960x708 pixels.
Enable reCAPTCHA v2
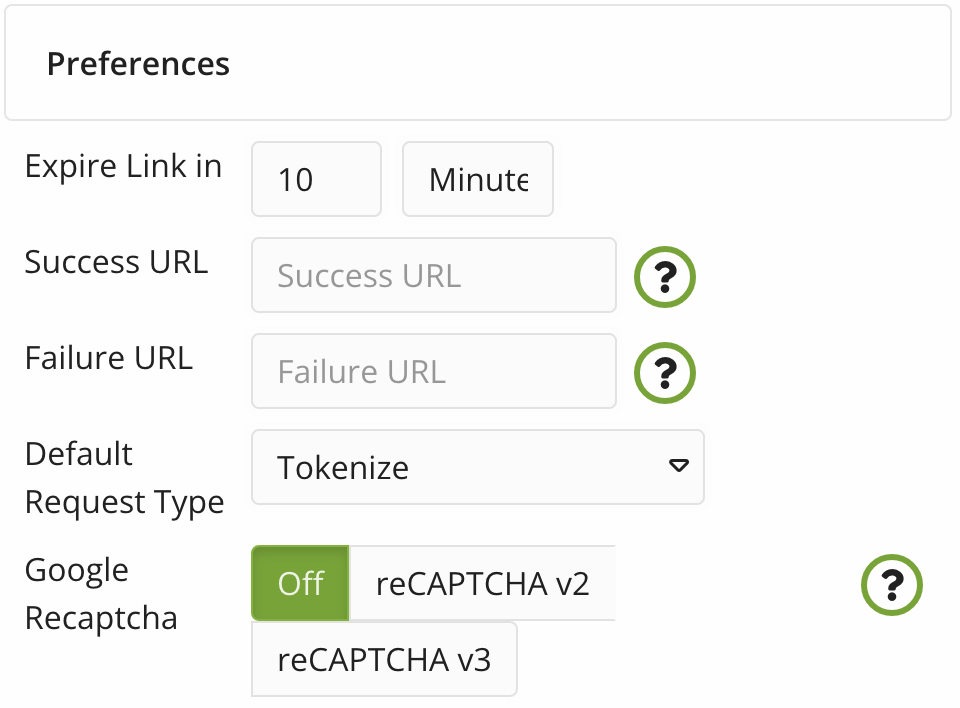(x=482, y=583)
